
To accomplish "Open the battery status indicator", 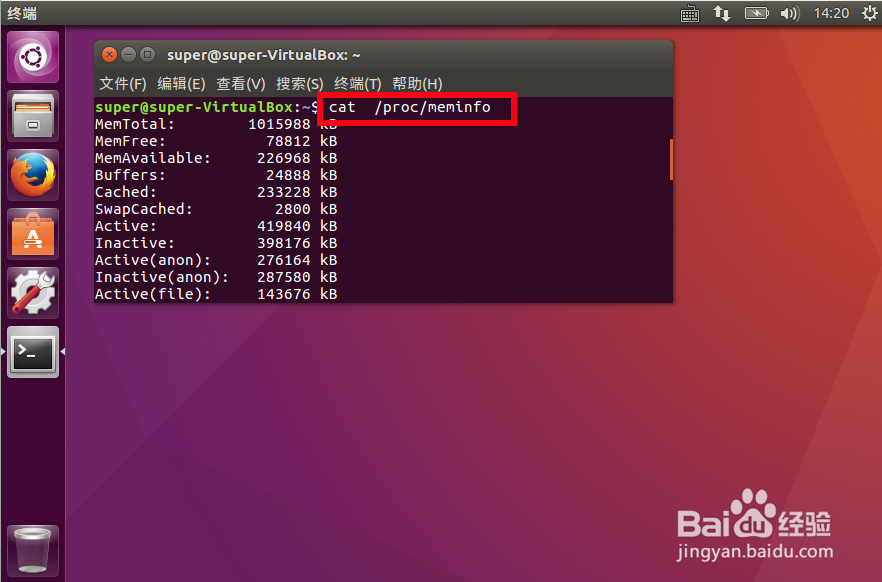I will click(757, 13).
